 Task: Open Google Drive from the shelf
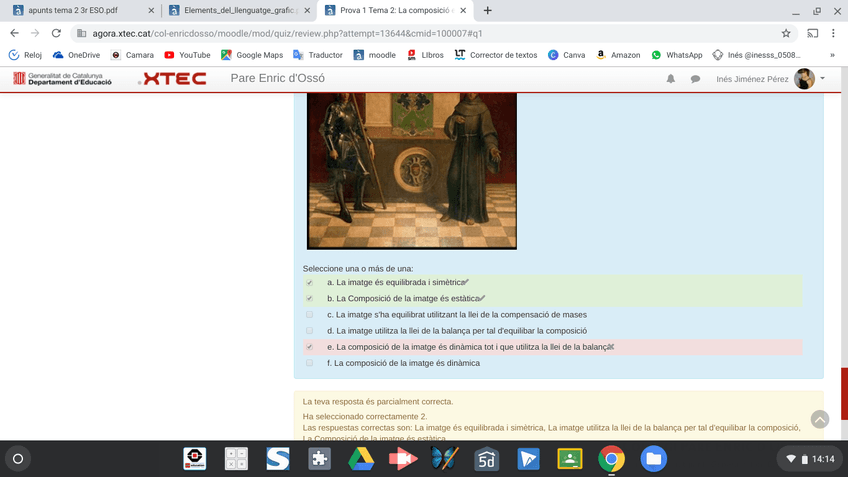tap(361, 459)
